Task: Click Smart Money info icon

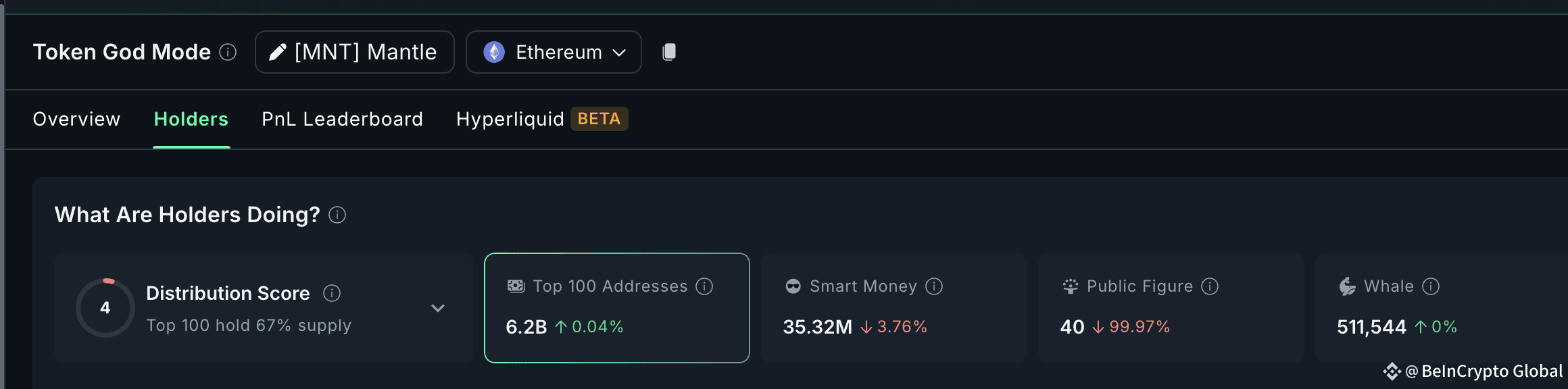Action: (x=934, y=286)
